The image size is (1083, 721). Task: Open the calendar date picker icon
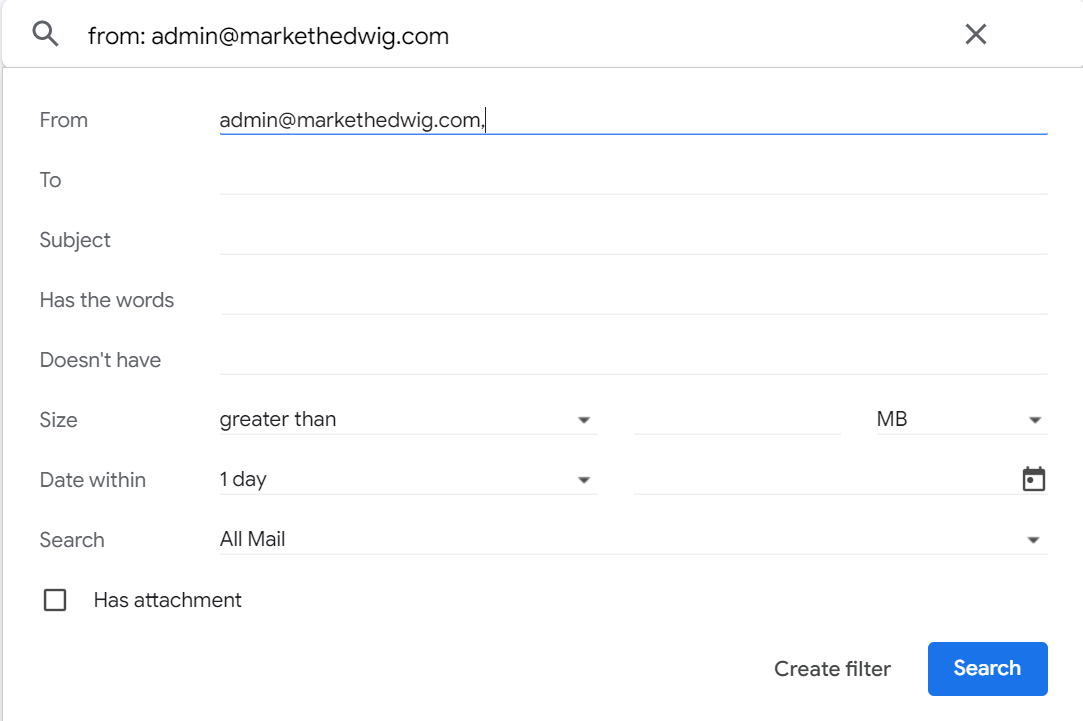point(1033,480)
